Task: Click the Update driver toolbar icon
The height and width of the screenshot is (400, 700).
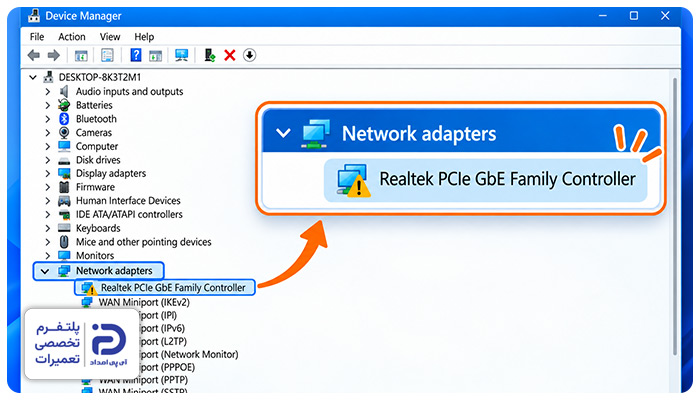Action: click(209, 55)
